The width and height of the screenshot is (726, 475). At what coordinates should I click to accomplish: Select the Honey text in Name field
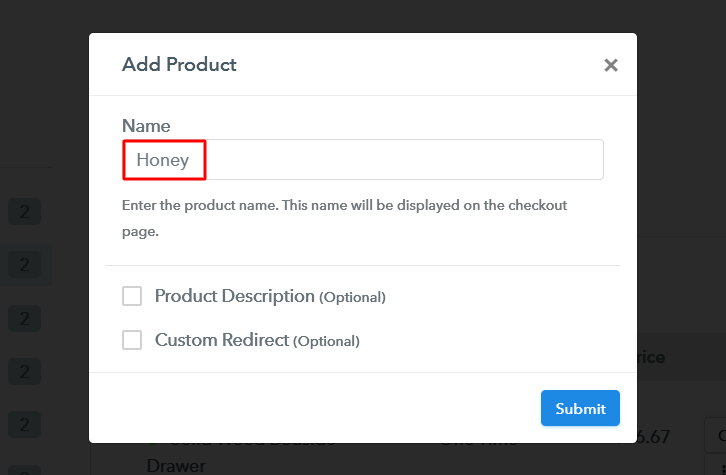(163, 160)
